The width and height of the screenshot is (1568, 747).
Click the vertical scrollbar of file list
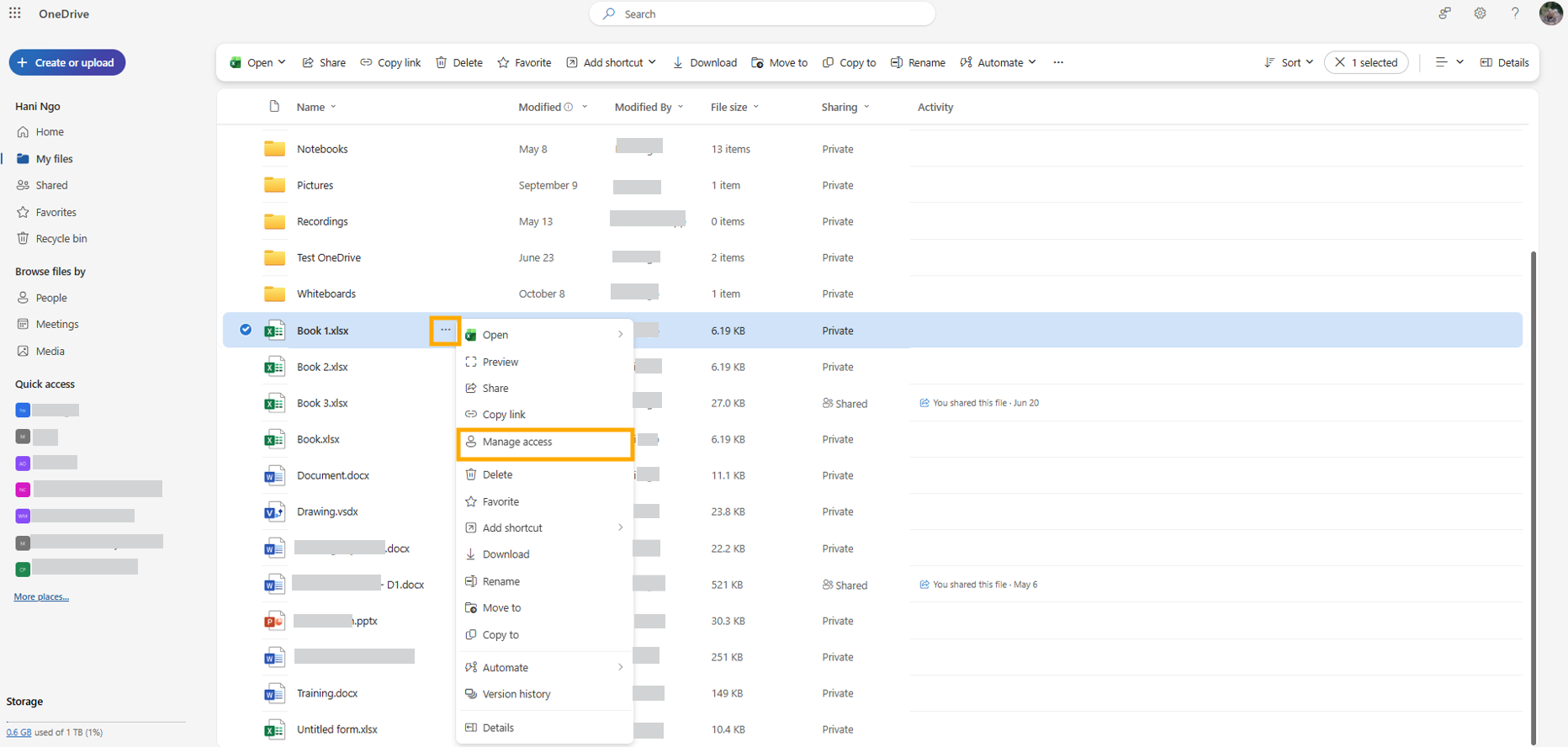pyautogui.click(x=1534, y=496)
